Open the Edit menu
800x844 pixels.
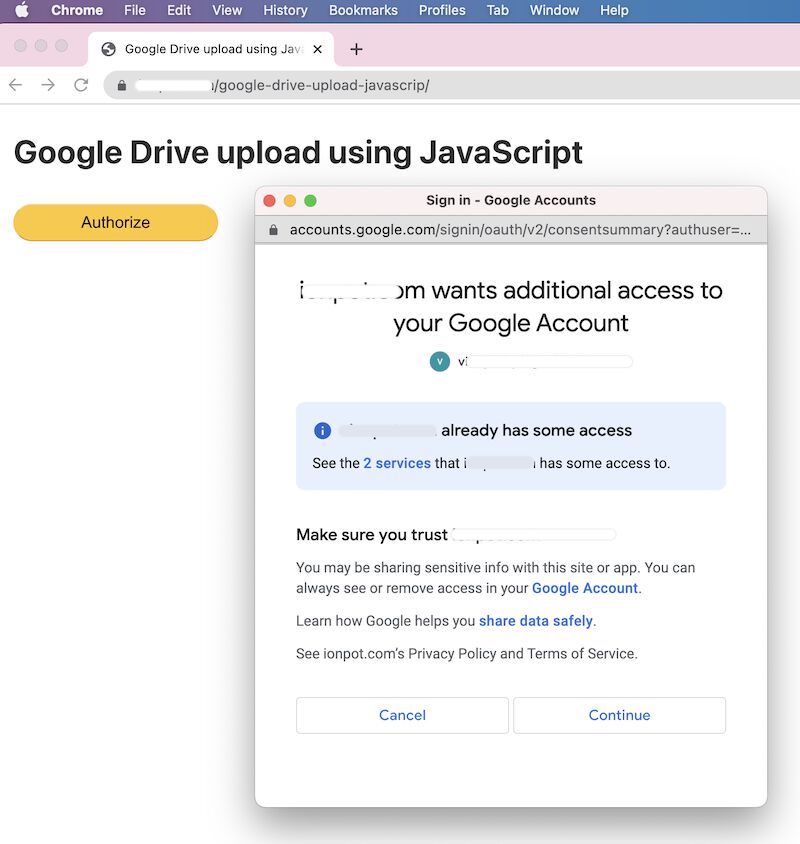click(179, 10)
